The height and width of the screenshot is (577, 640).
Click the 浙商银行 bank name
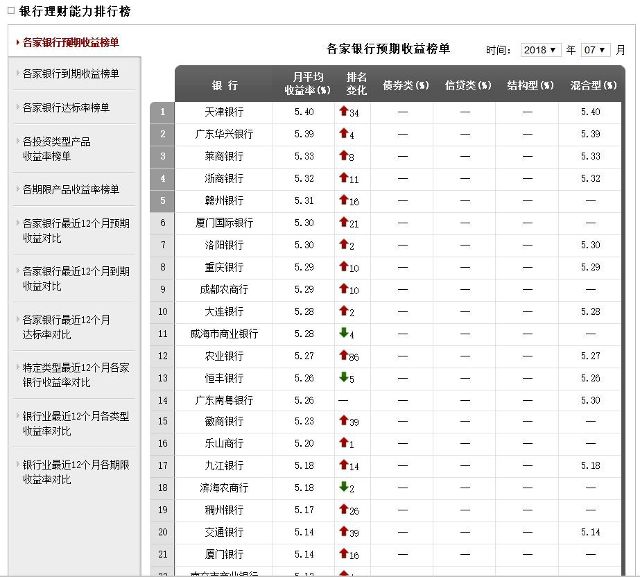[224, 178]
